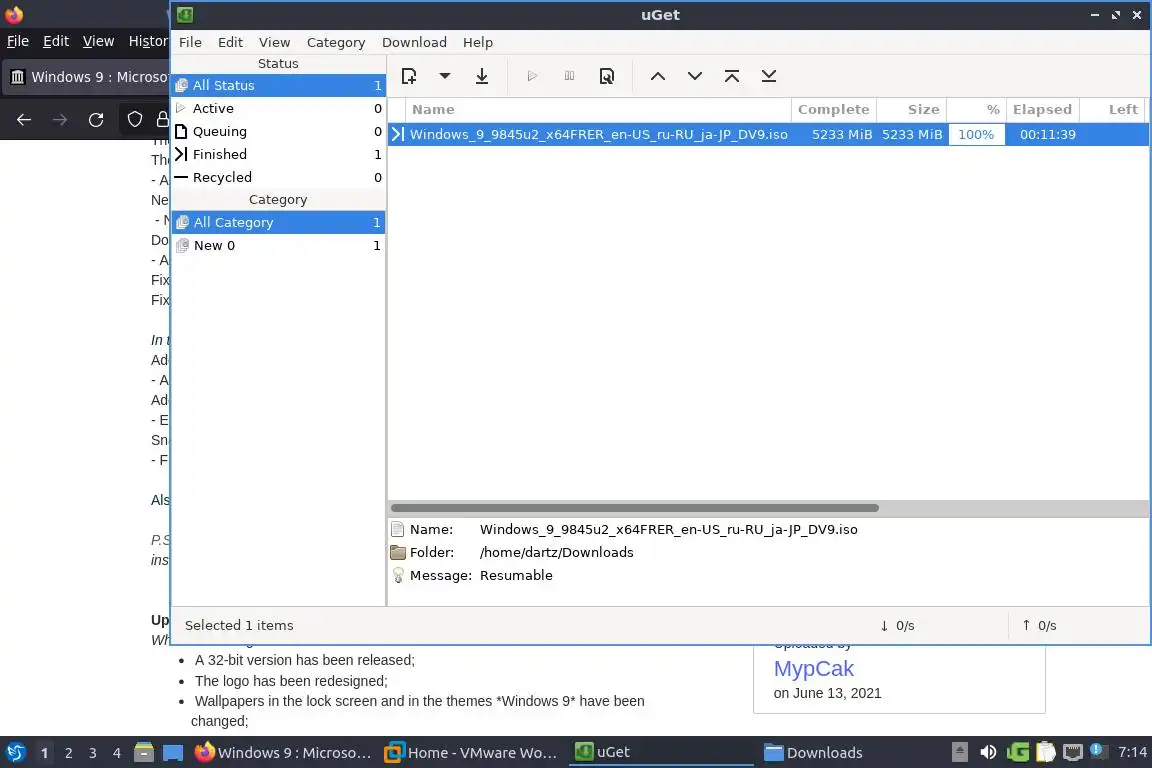The height and width of the screenshot is (768, 1152).
Task: Switch to workspace 4 in taskbar
Action: click(117, 753)
